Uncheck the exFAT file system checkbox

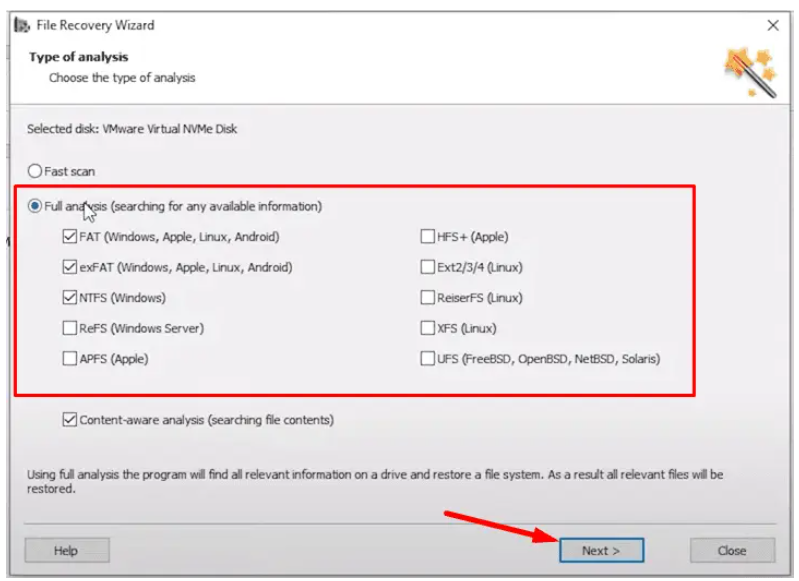70,268
